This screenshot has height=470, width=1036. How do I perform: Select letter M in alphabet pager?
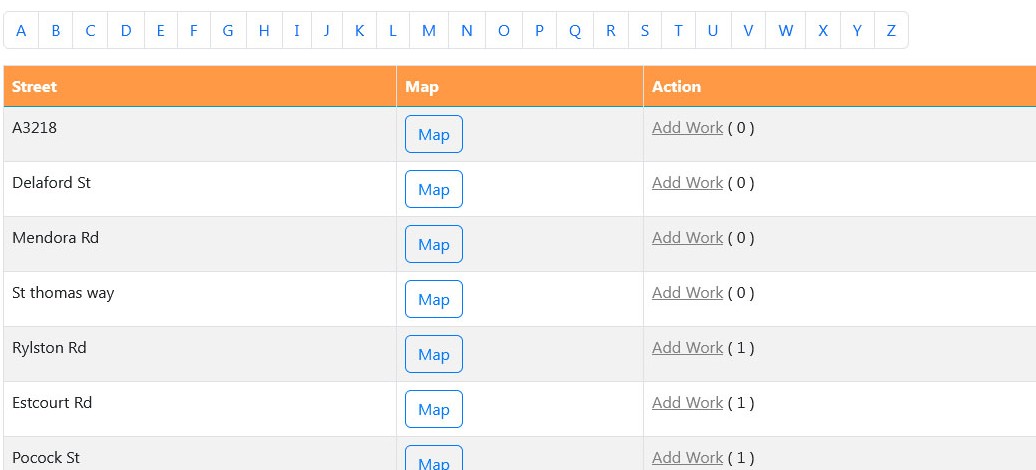pyautogui.click(x=429, y=30)
